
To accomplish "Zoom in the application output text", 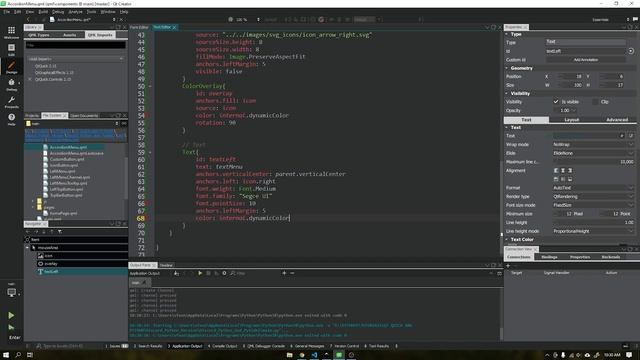I will tap(284, 273).
